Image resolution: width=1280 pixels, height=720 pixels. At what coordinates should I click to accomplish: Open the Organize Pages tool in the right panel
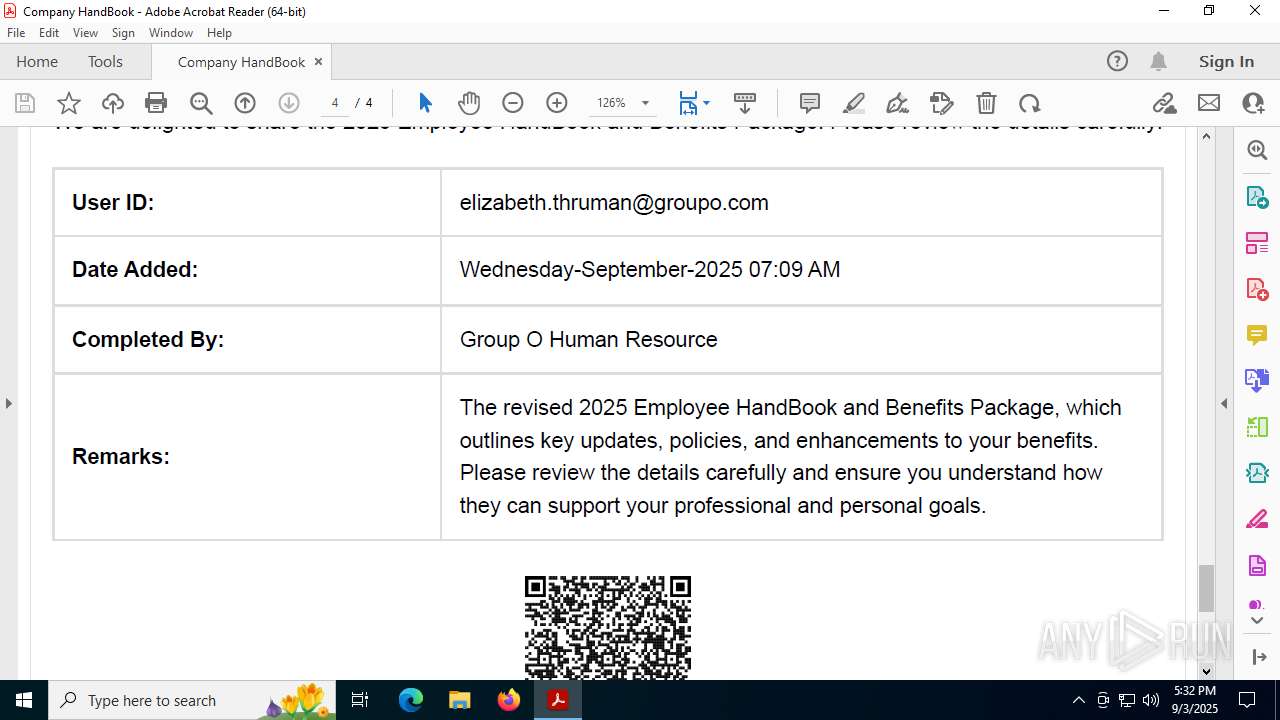[1257, 243]
